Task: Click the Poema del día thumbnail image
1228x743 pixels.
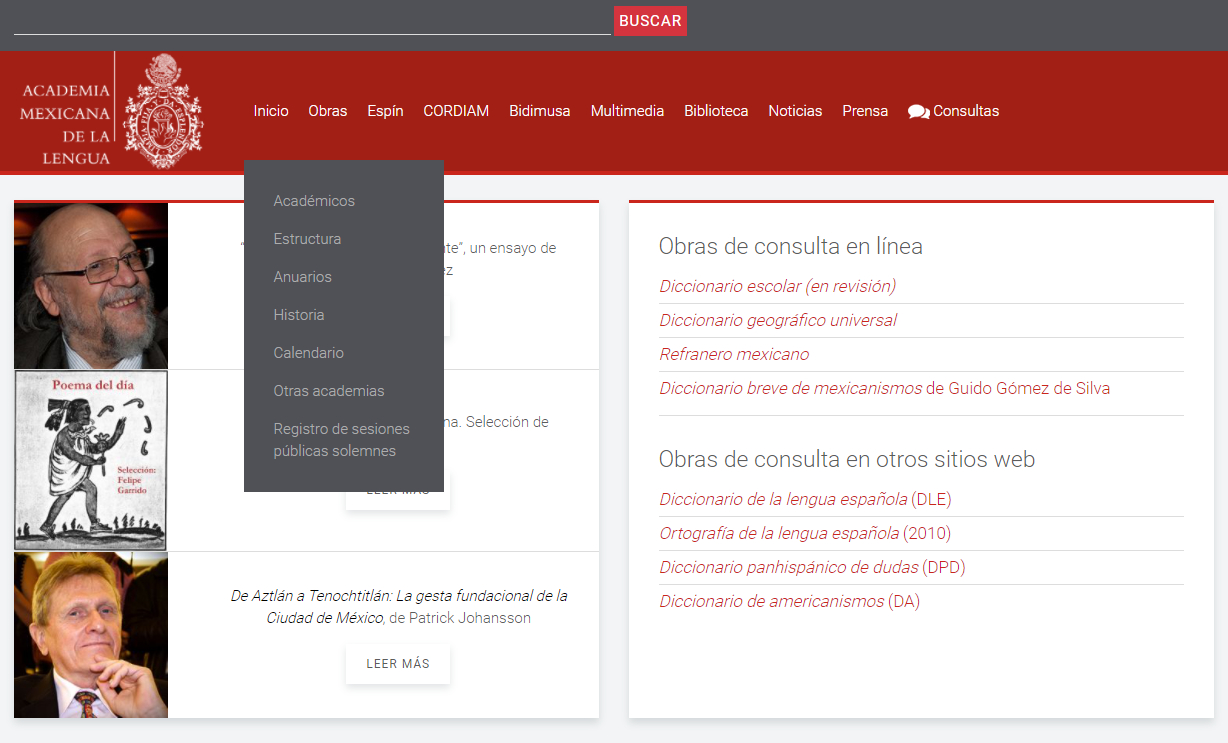Action: (x=91, y=461)
